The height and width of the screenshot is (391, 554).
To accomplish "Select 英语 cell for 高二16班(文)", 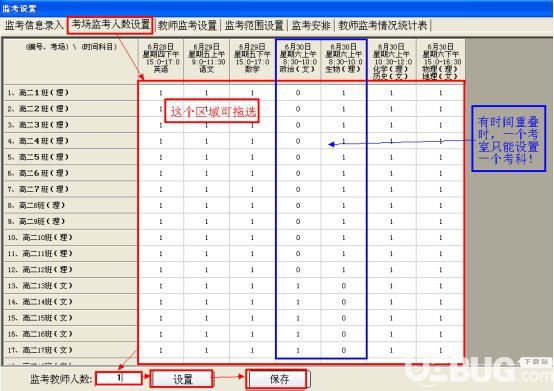I will [161, 334].
